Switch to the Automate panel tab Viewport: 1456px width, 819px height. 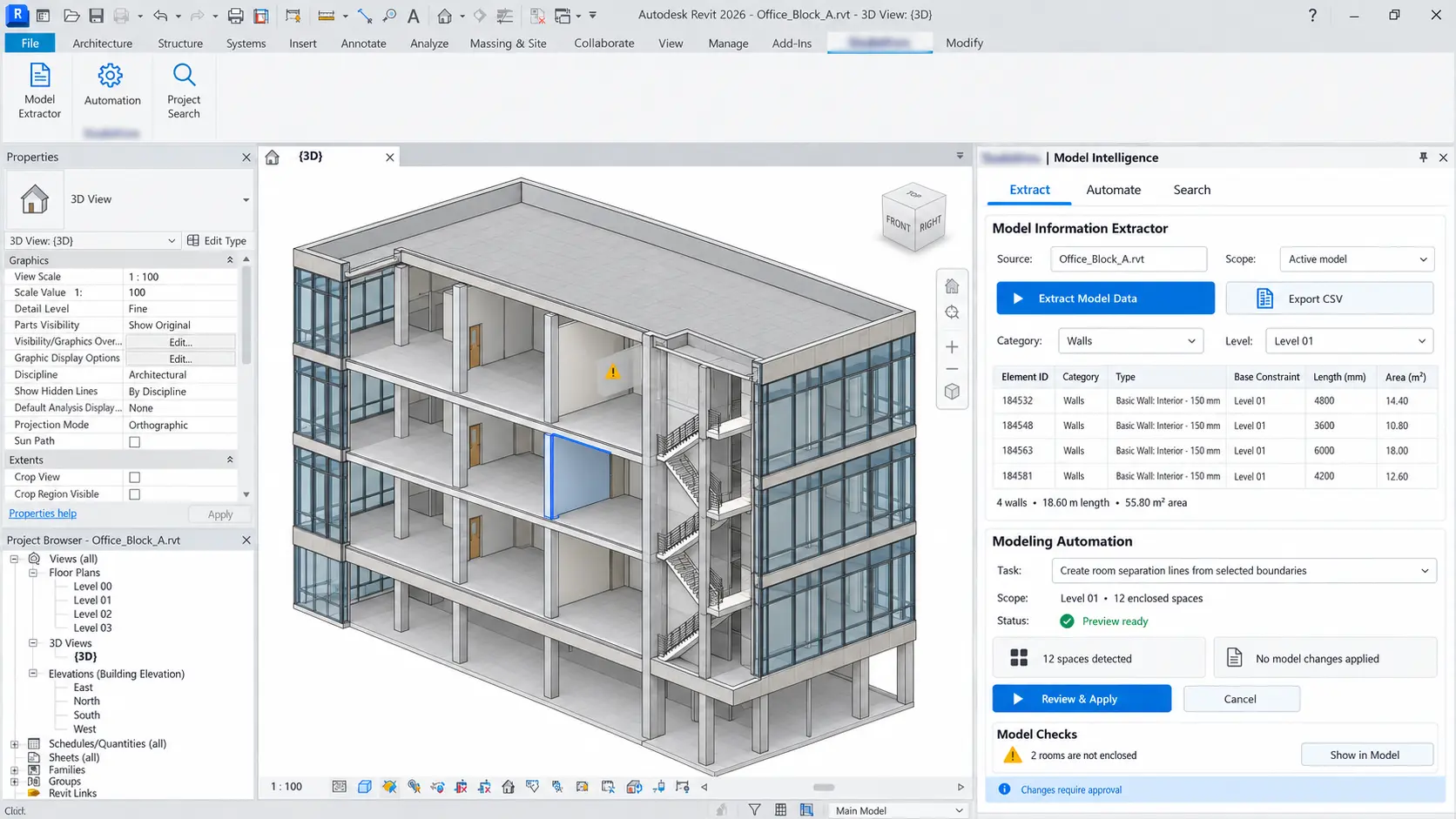pos(1113,190)
